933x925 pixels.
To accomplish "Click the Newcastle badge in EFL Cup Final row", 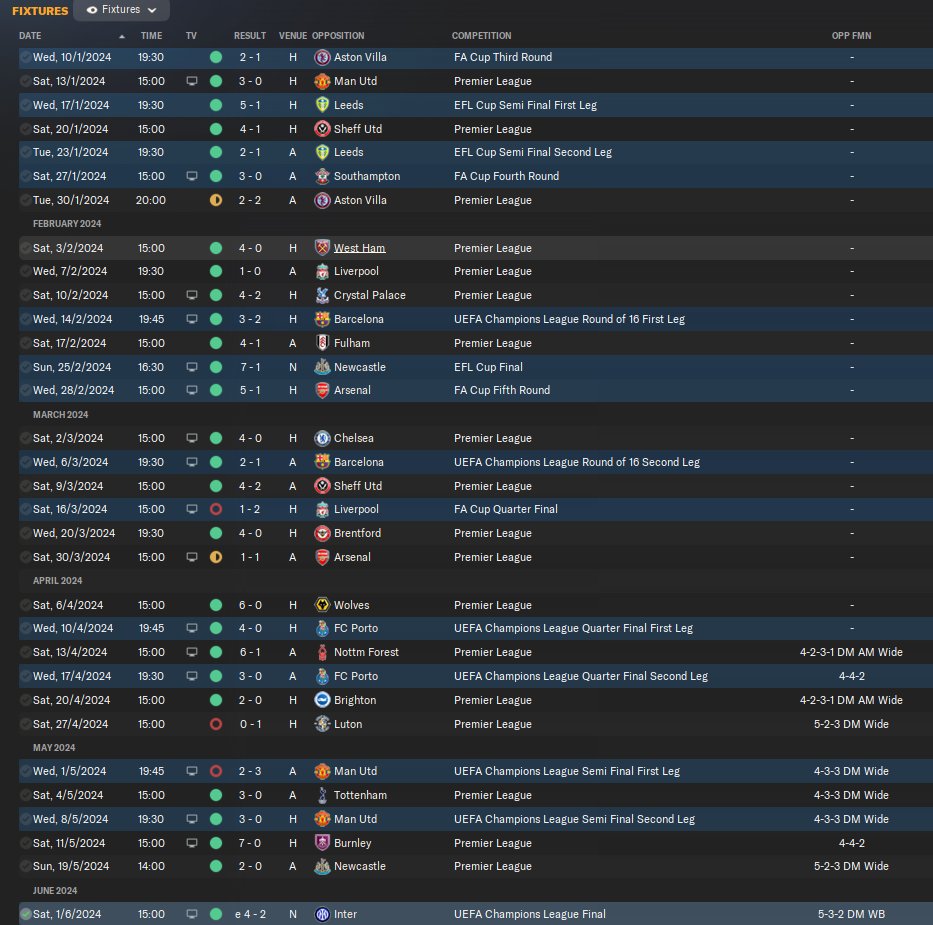I will [x=322, y=367].
